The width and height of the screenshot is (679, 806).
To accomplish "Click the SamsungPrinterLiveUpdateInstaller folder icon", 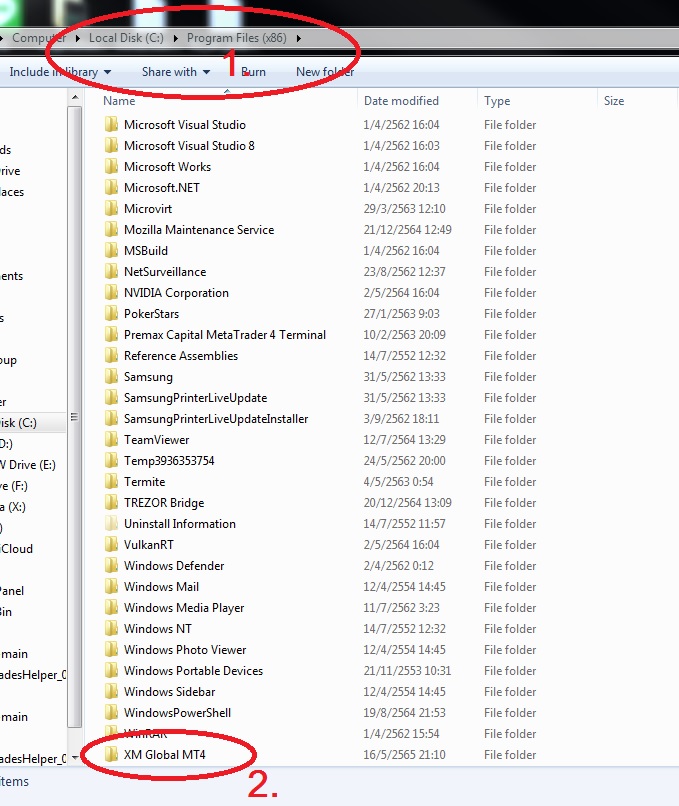I will tap(111, 419).
